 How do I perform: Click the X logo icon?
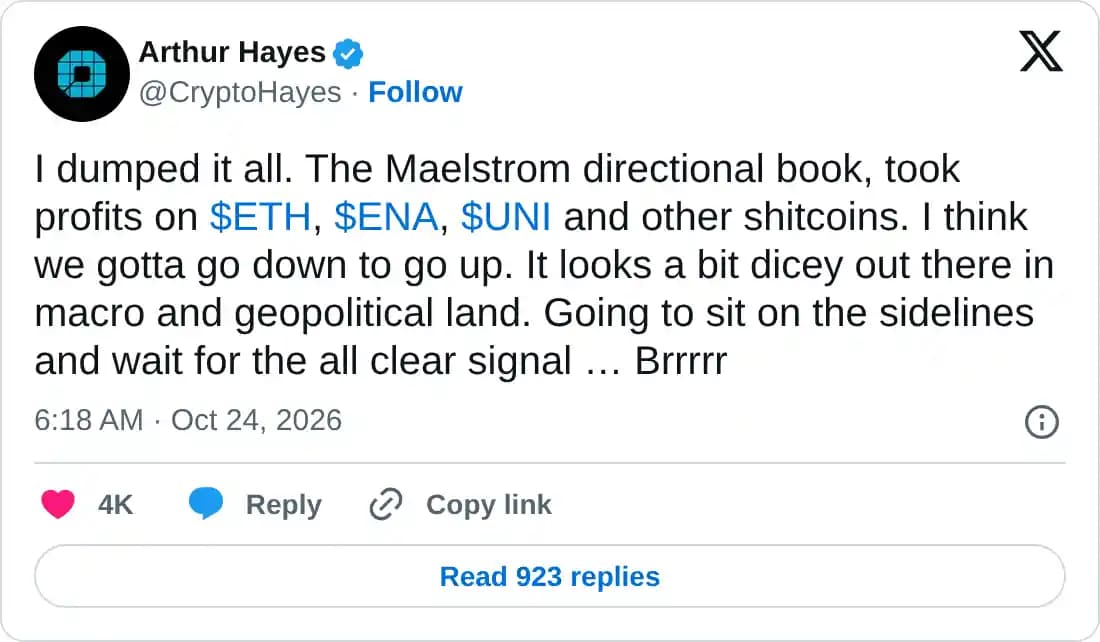(1041, 51)
